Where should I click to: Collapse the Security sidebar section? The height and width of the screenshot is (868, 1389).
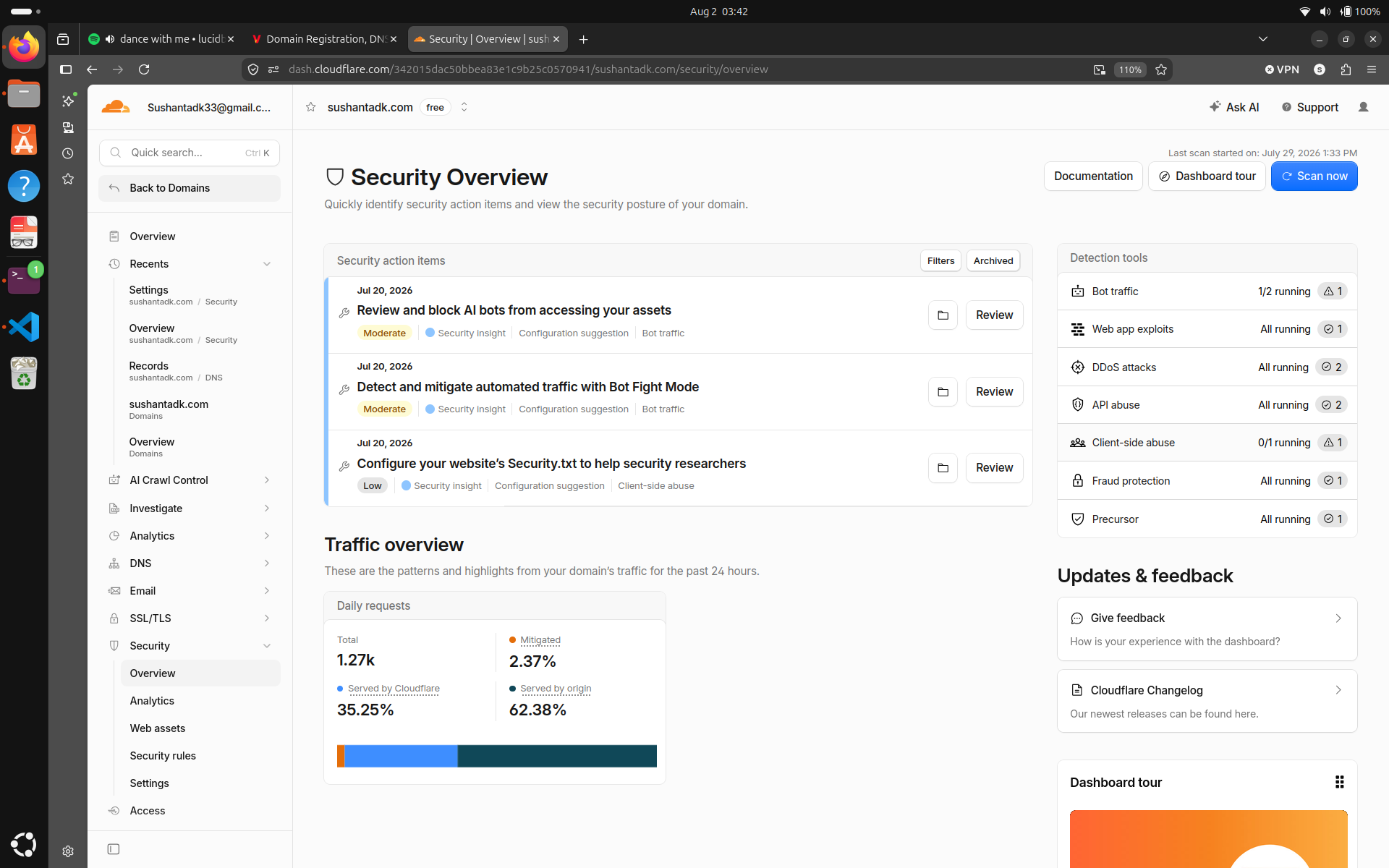pyautogui.click(x=267, y=646)
